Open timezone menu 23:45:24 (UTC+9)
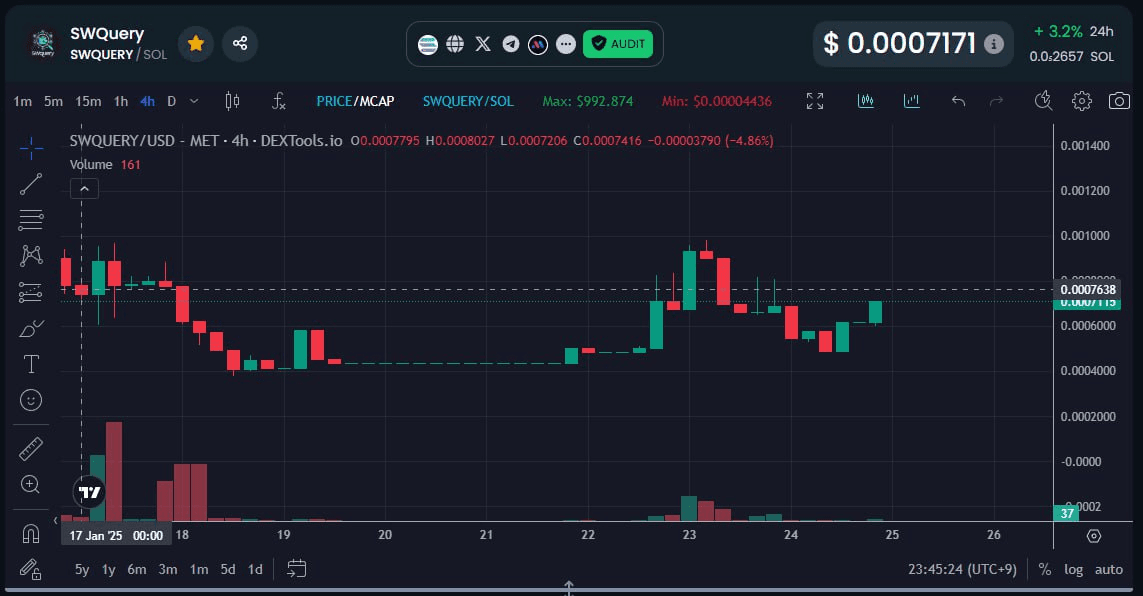The width and height of the screenshot is (1143, 596). [962, 570]
